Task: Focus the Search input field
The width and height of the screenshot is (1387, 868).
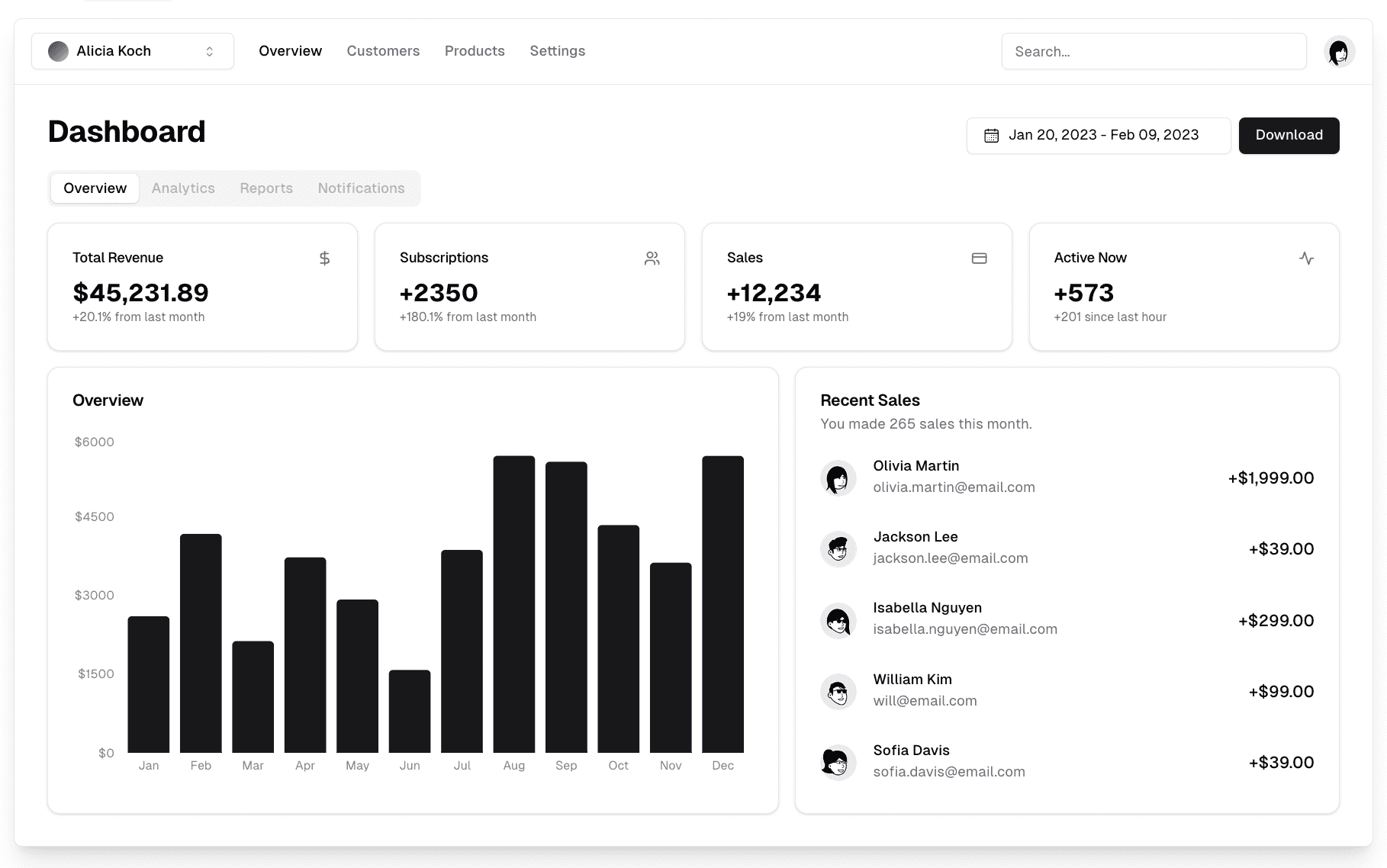Action: 1154,52
